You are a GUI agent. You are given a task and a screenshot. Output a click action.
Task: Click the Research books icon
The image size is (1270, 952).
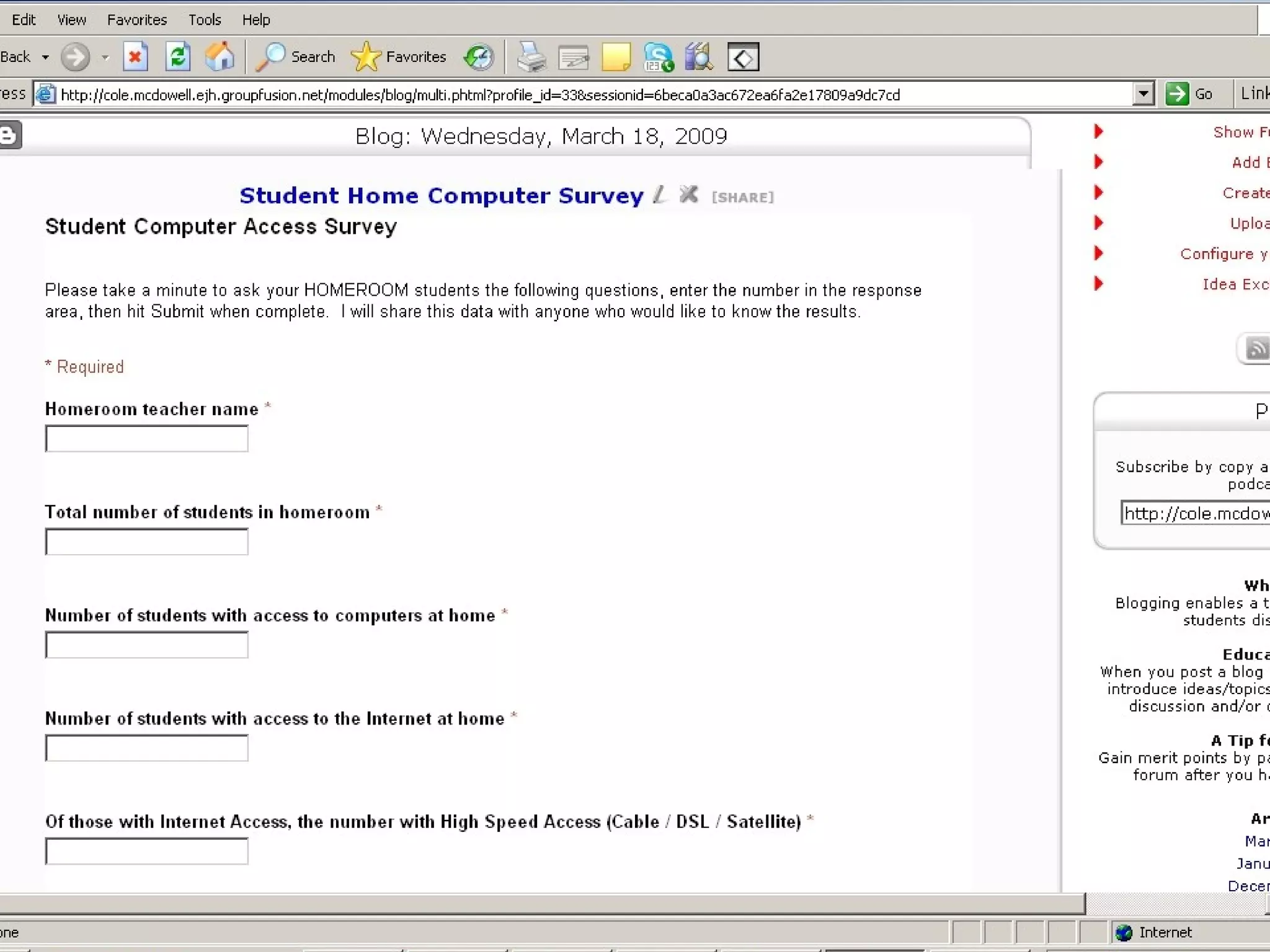pos(699,58)
